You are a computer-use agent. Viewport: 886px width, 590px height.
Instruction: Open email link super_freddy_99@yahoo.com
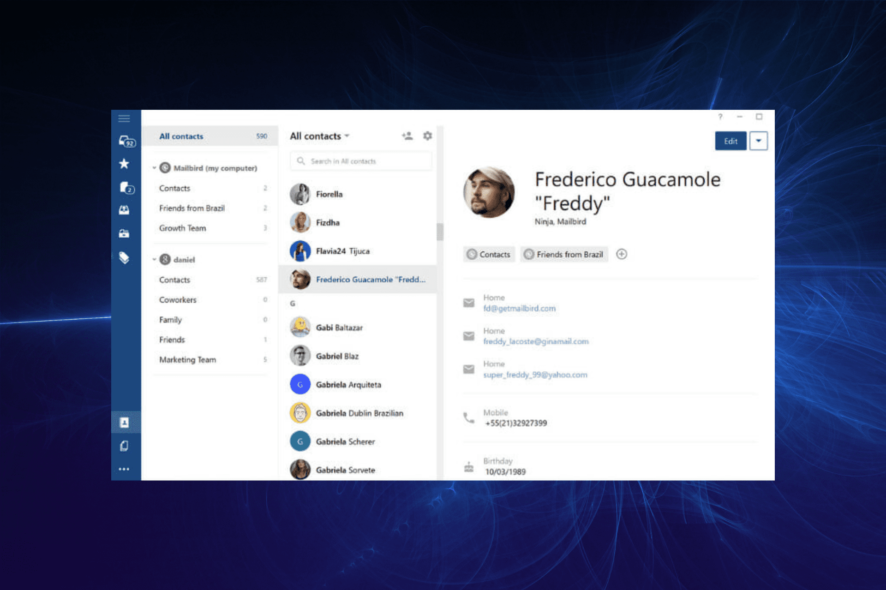(535, 375)
